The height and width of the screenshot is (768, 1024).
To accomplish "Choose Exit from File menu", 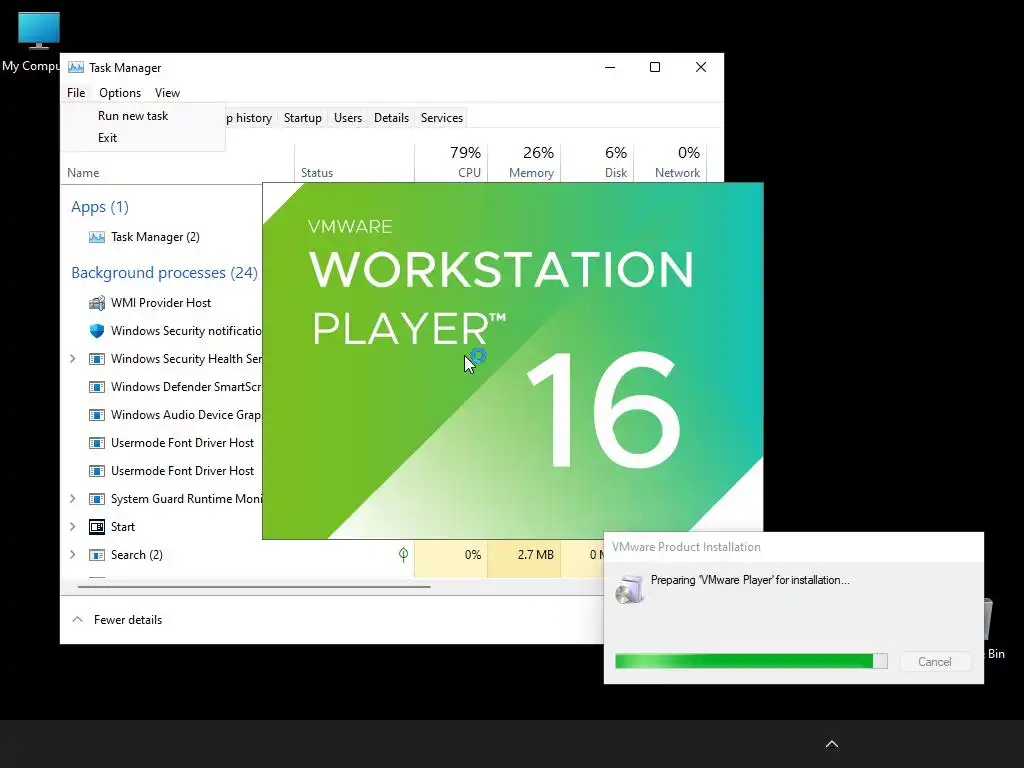I will [x=108, y=138].
